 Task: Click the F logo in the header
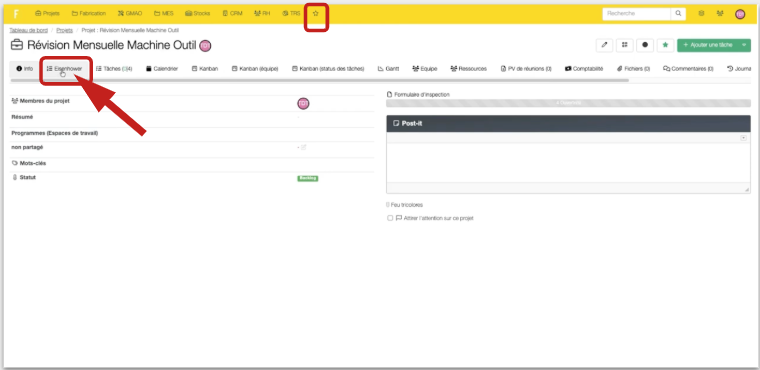click(x=16, y=14)
